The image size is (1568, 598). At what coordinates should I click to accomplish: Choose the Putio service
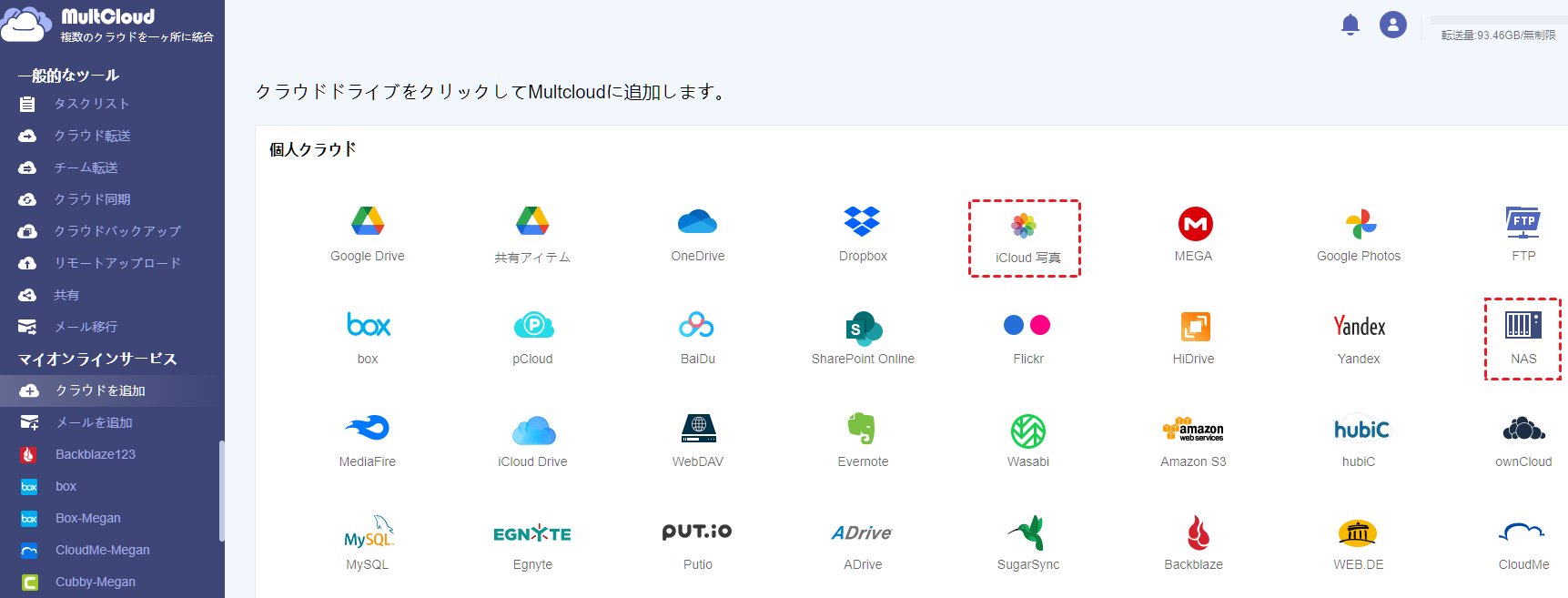[x=697, y=532]
